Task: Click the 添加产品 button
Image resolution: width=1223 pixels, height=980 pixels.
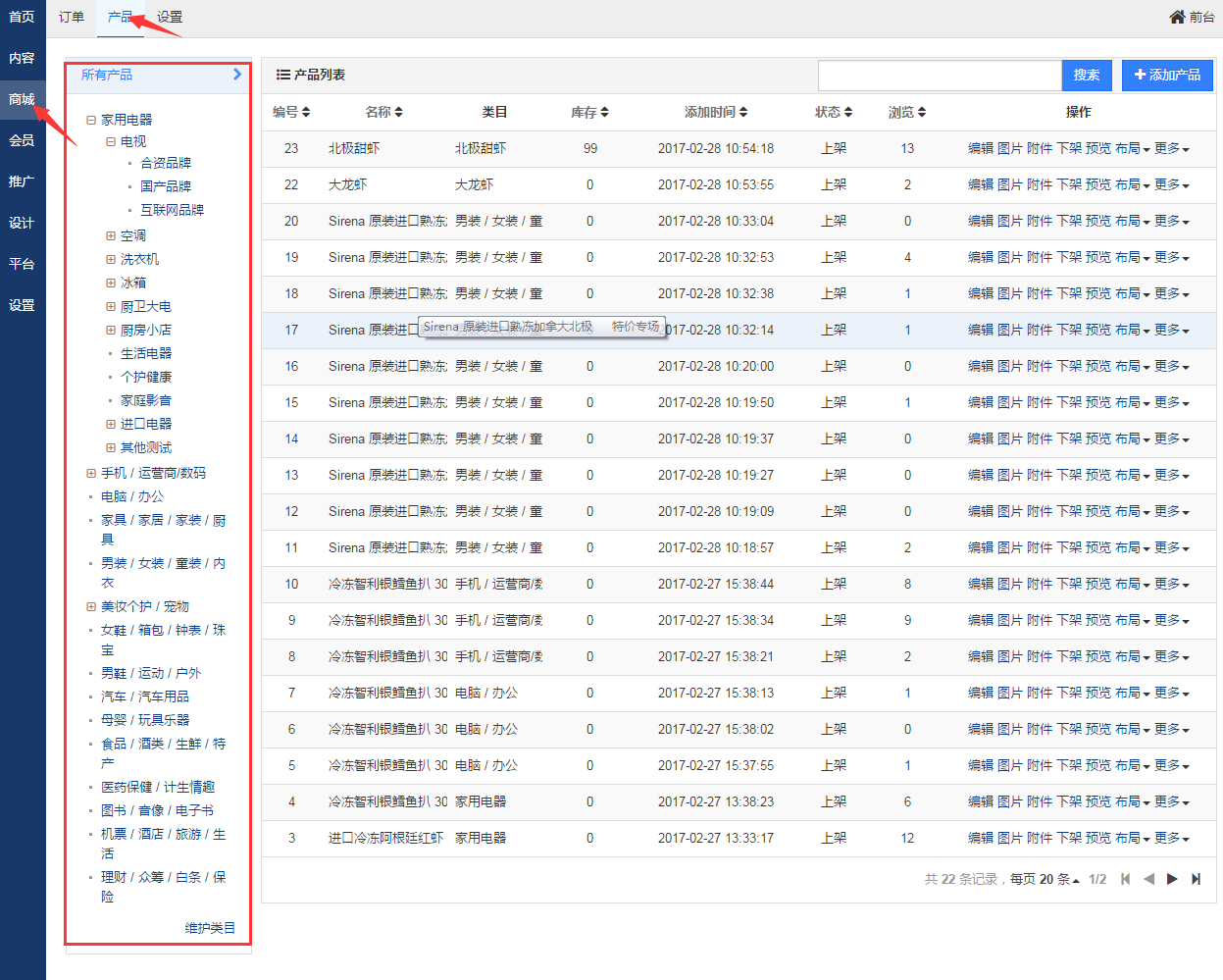Action: (x=1167, y=75)
